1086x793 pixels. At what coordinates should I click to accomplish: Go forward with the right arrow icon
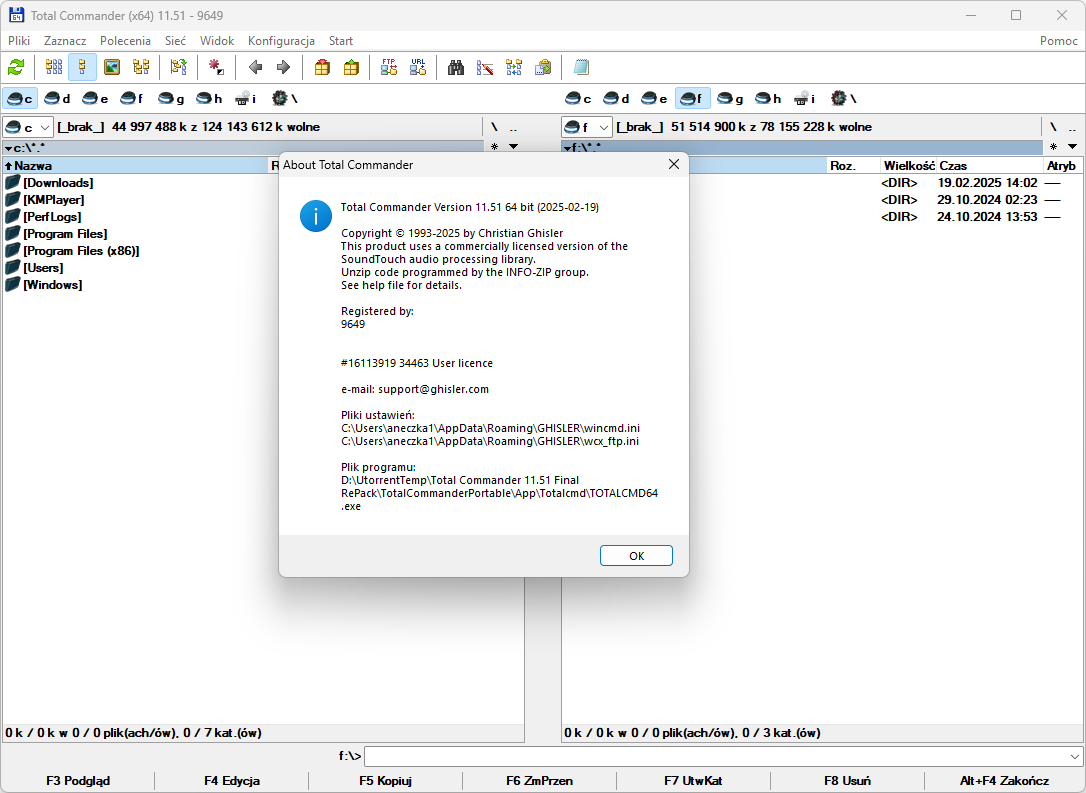click(283, 67)
